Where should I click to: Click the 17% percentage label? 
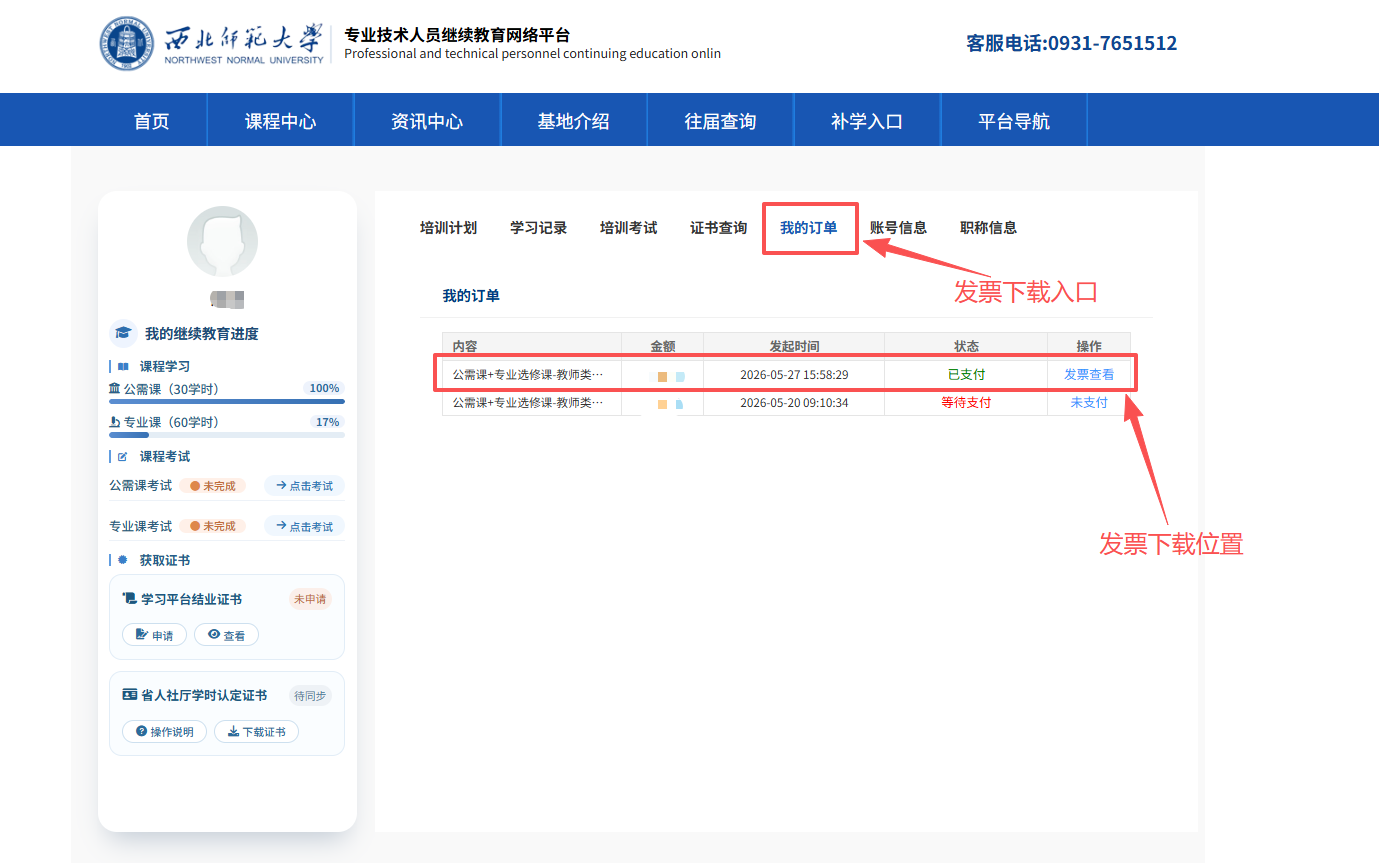327,422
